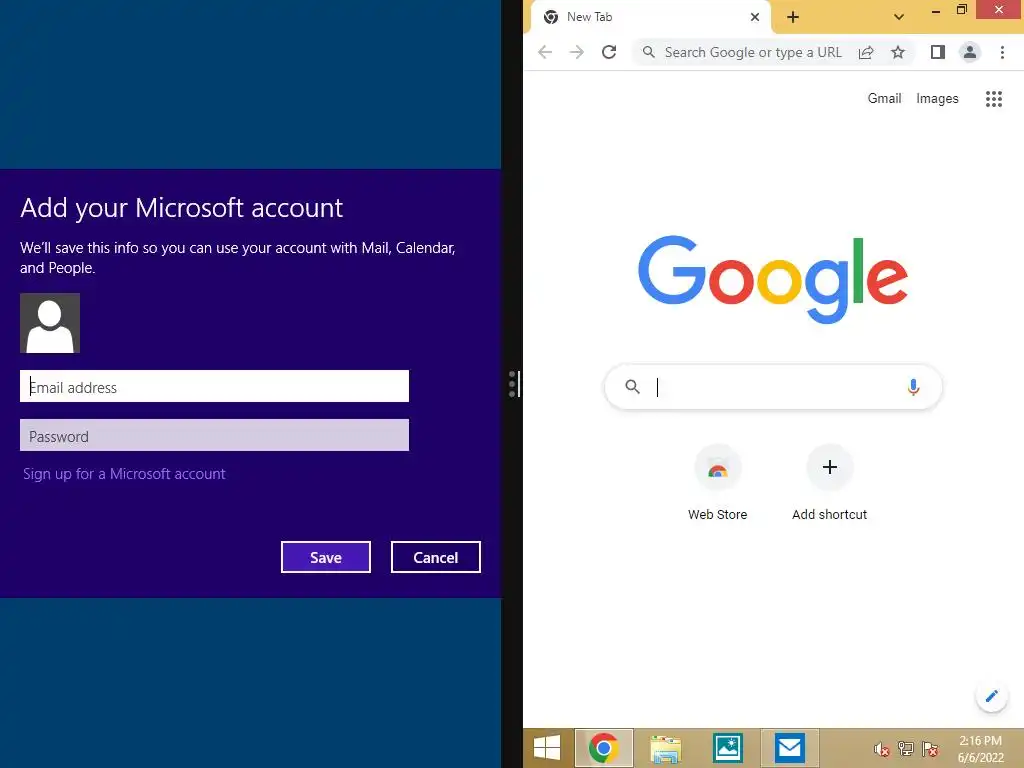The image size is (1024, 768).
Task: Click the Google logo
Action: tap(773, 280)
